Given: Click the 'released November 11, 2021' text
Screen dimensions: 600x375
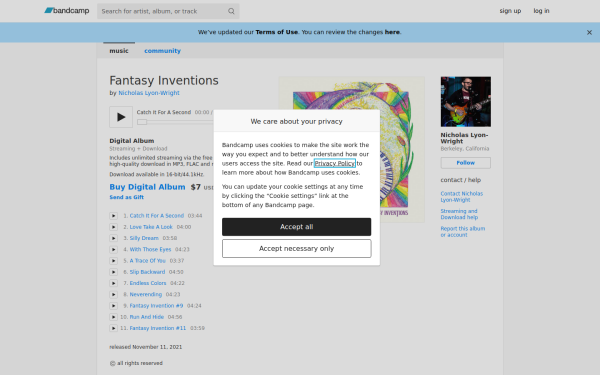Looking at the screenshot, I should (x=146, y=347).
